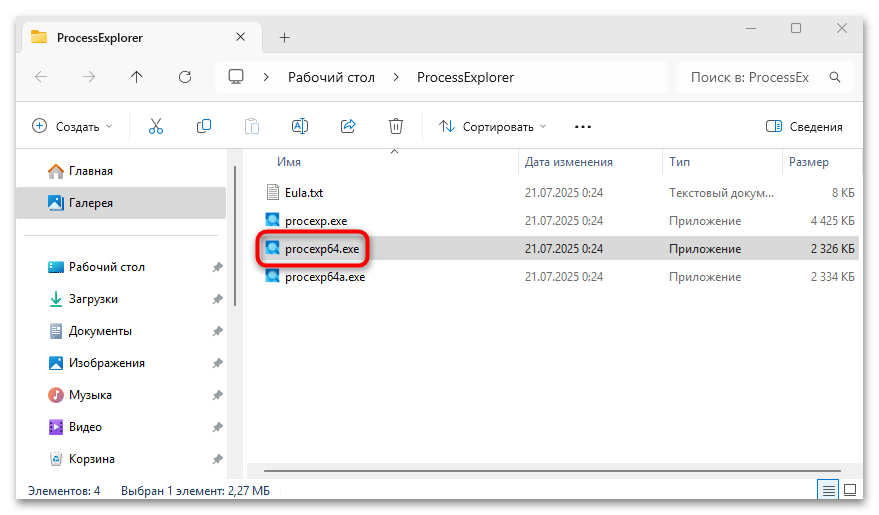The width and height of the screenshot is (879, 515).
Task: Click the Eula.txt file icon
Action: [x=272, y=193]
